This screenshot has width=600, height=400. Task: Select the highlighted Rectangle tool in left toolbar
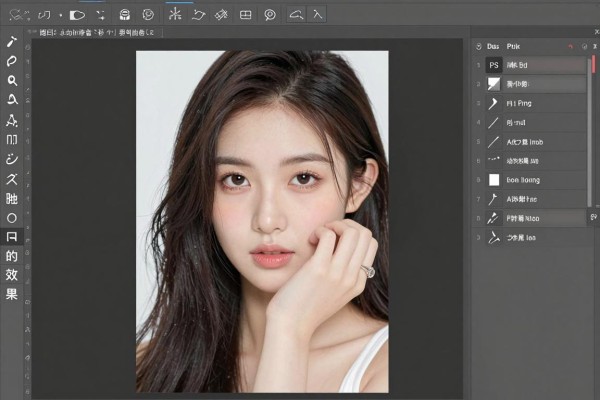pyautogui.click(x=12, y=237)
